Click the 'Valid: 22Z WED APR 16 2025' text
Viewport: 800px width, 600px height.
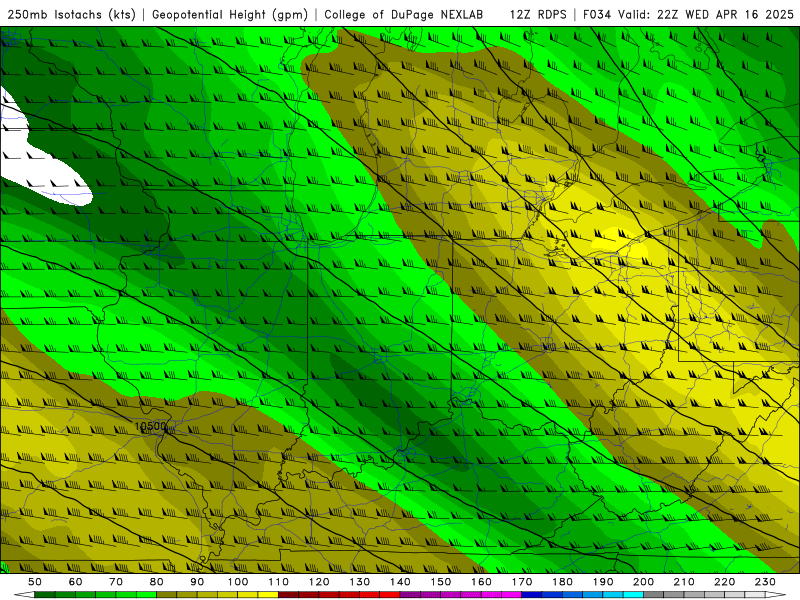click(x=706, y=15)
